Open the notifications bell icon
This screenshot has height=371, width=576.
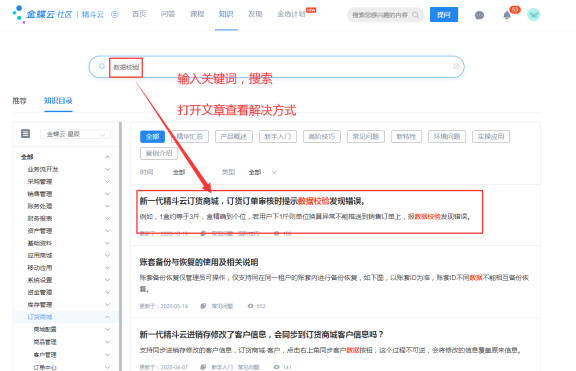pos(507,15)
